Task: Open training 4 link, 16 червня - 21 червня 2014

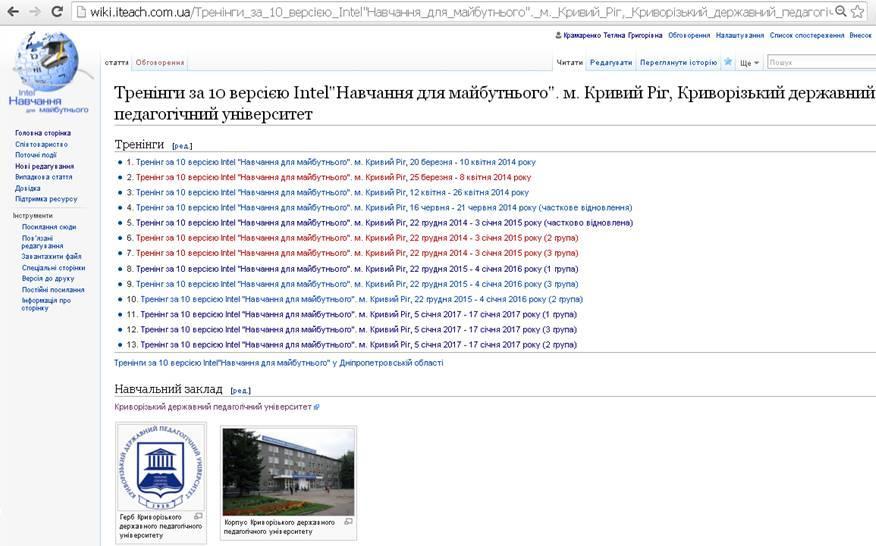Action: 384,207
